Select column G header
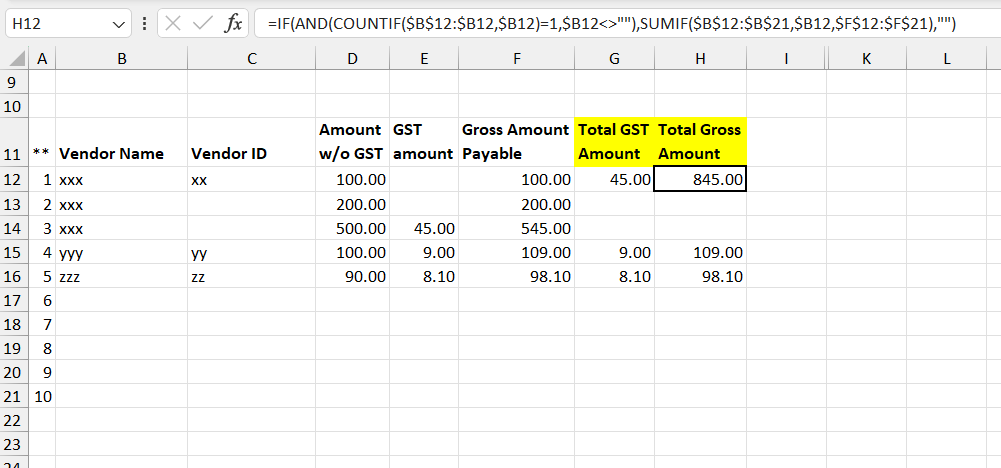Viewport: 1001px width, 468px height. tap(614, 59)
